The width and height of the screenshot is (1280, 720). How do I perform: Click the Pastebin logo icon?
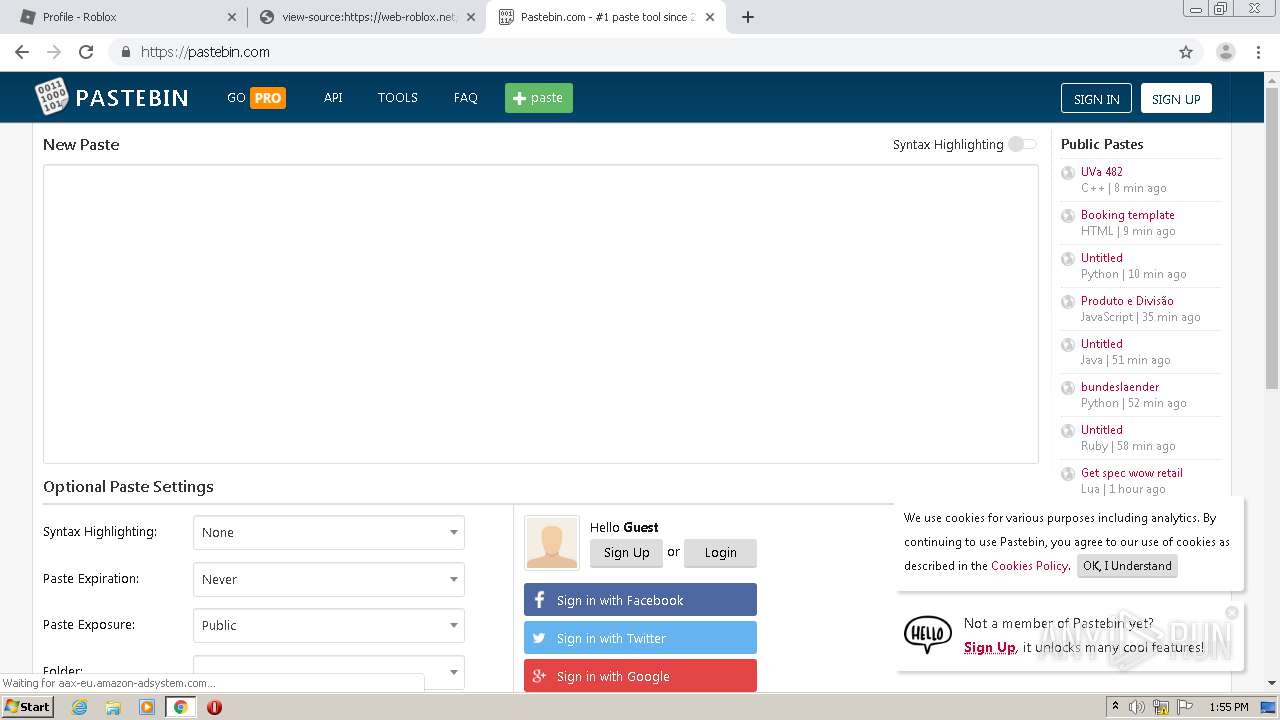pos(52,96)
